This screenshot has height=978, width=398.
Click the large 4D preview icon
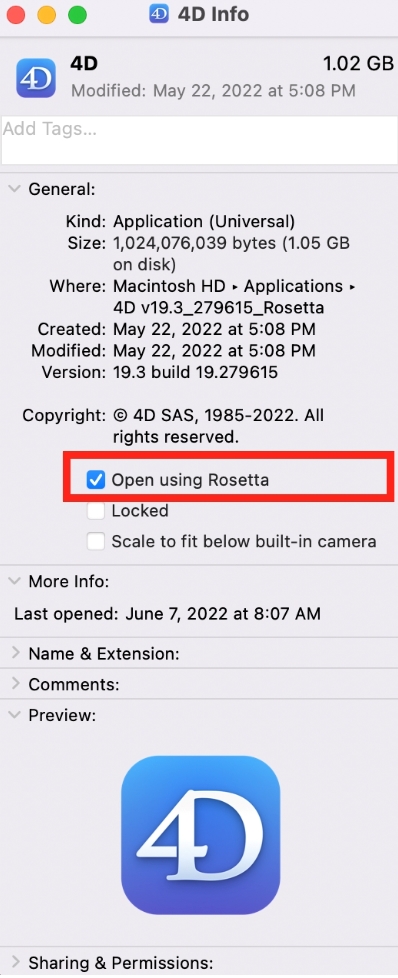[x=200, y=835]
